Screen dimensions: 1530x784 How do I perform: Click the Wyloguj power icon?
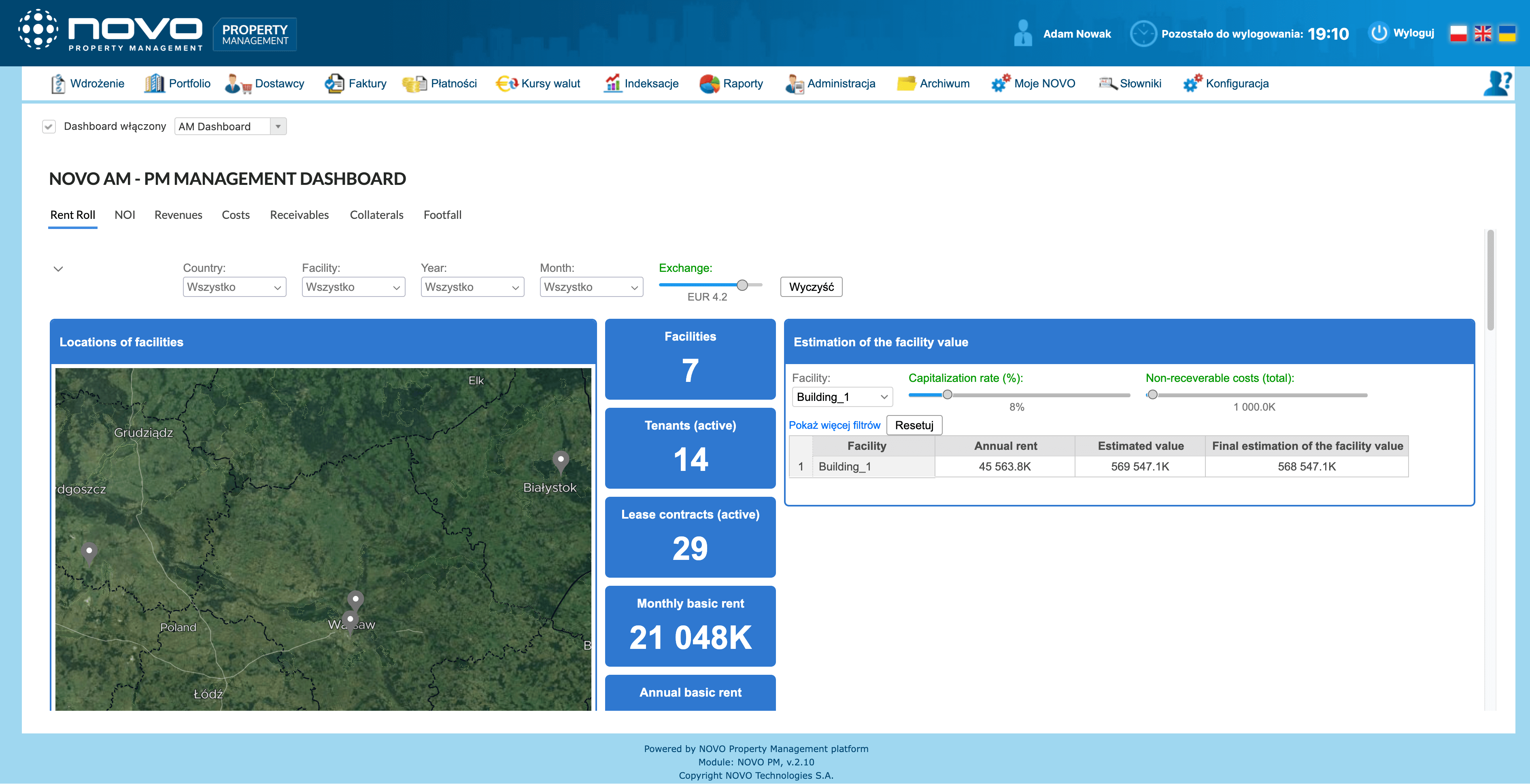click(1379, 33)
